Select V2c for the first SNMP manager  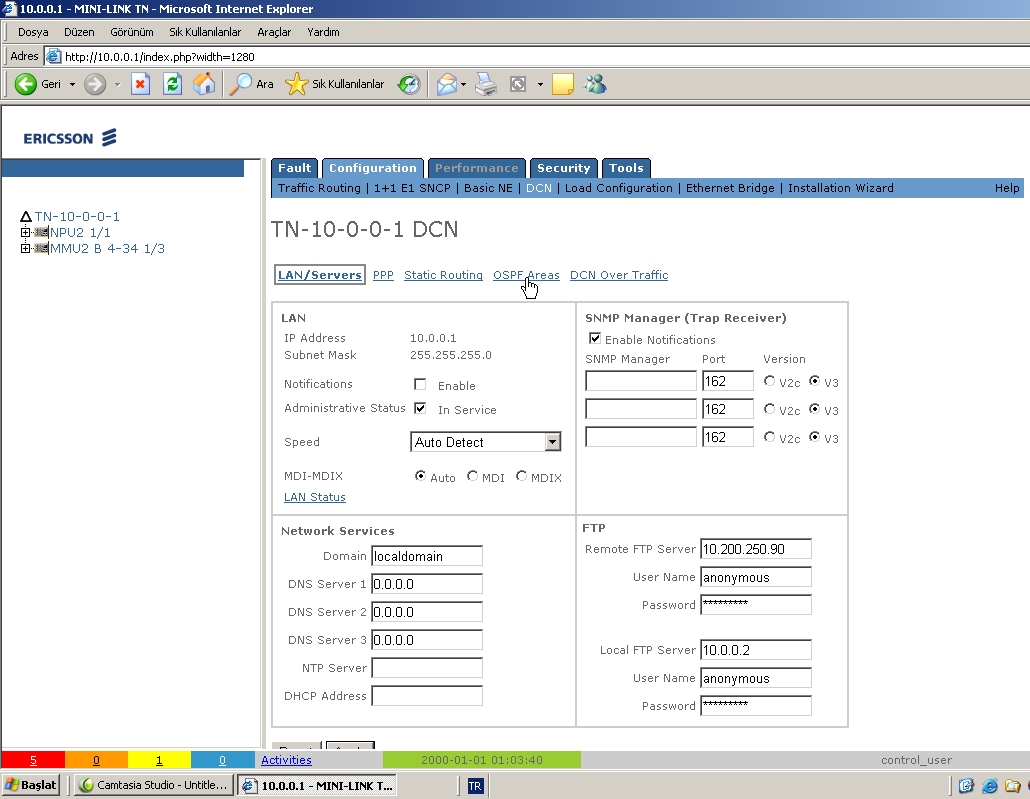770,380
